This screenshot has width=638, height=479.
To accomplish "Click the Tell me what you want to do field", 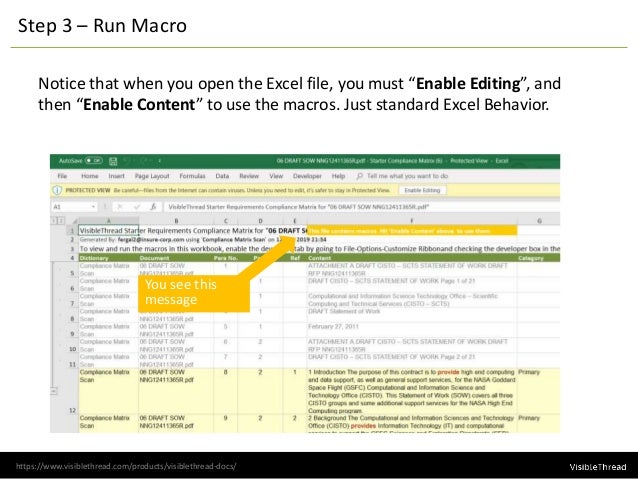I will (407, 176).
